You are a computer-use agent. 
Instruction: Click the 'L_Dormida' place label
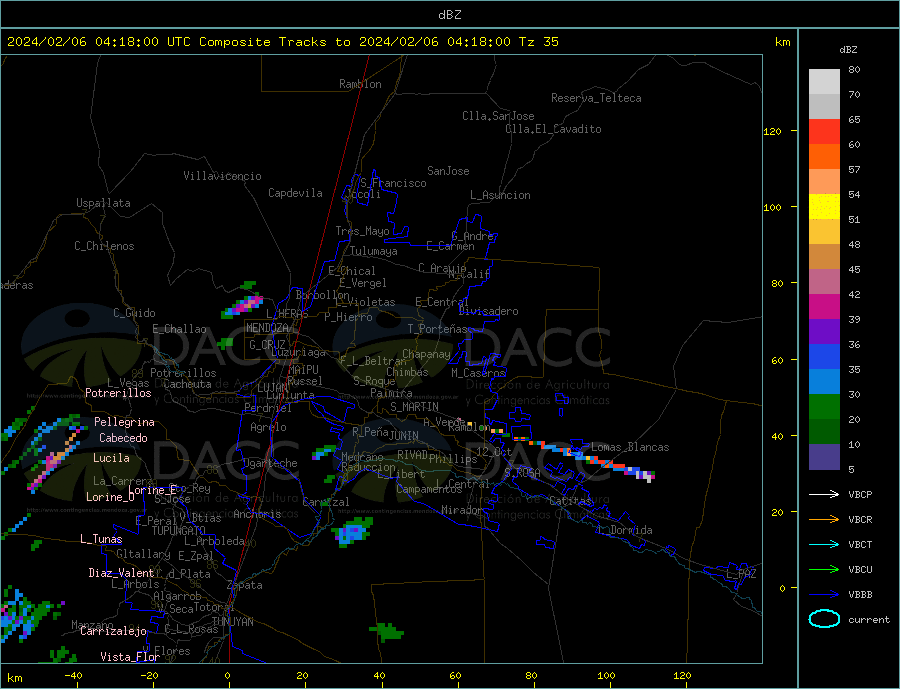[x=626, y=531]
